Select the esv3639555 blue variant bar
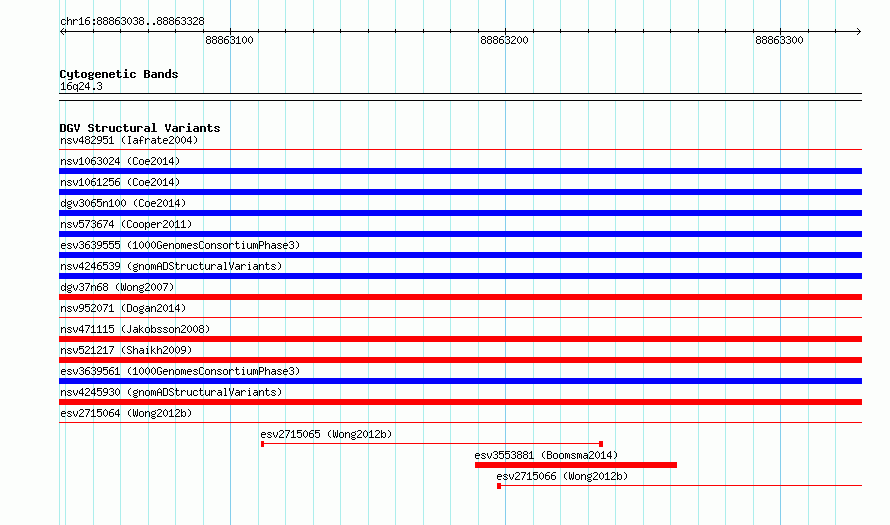Viewport: 890px width, 525px height. [x=460, y=255]
